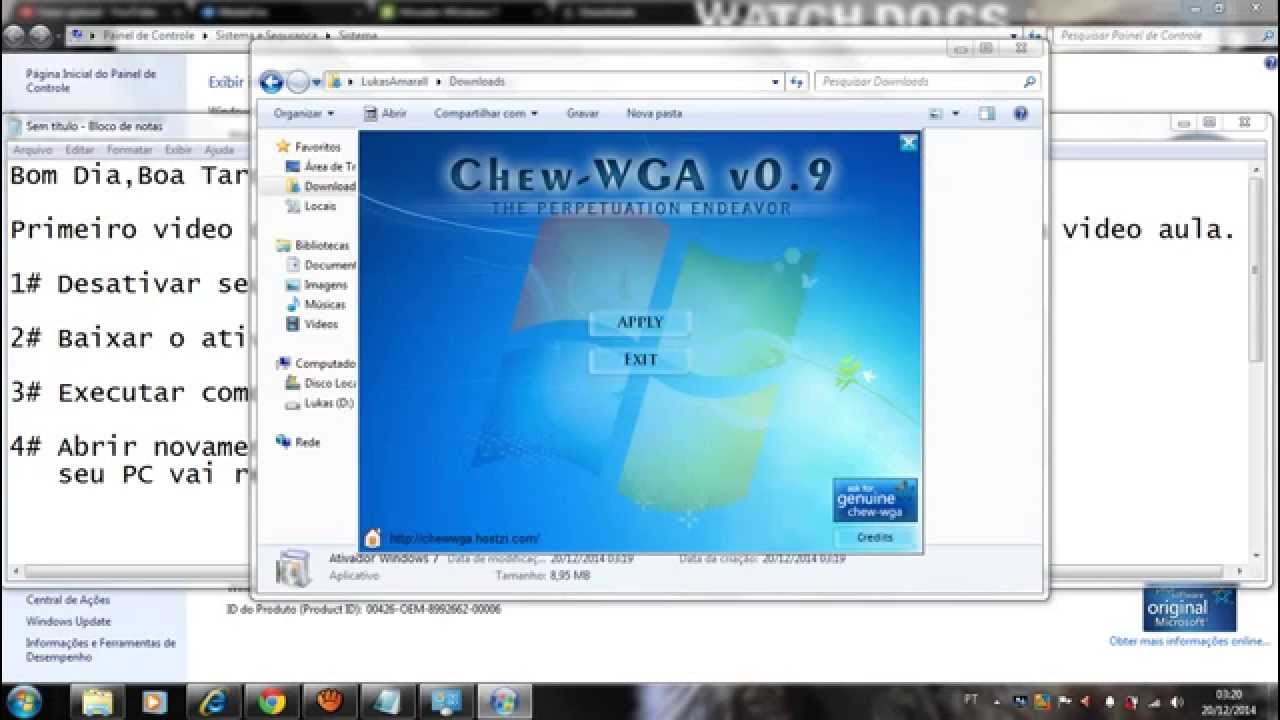Click the home icon beside the Chew-WGA URL
Viewport: 1280px width, 720px height.
[x=372, y=537]
